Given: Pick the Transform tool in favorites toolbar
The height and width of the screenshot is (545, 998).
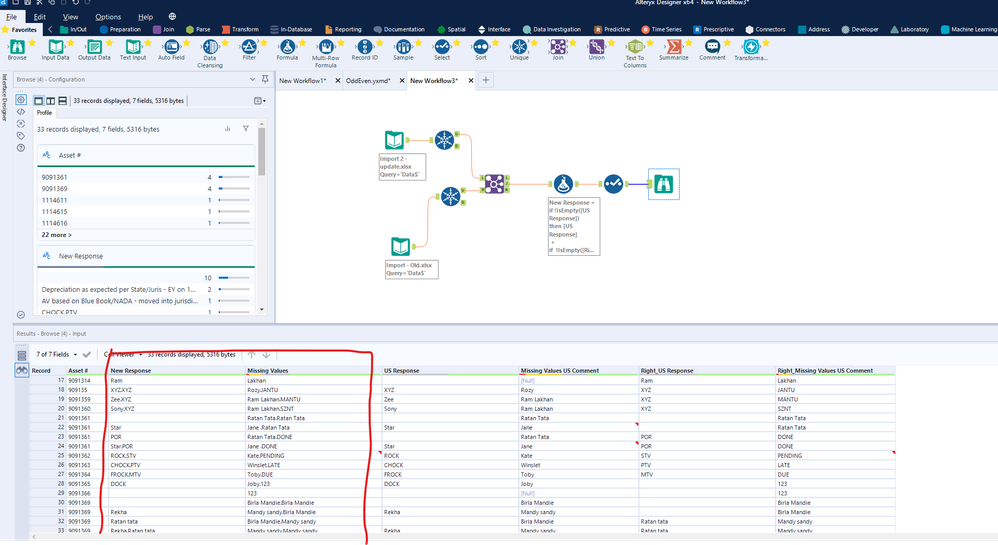Looking at the screenshot, I should point(751,46).
